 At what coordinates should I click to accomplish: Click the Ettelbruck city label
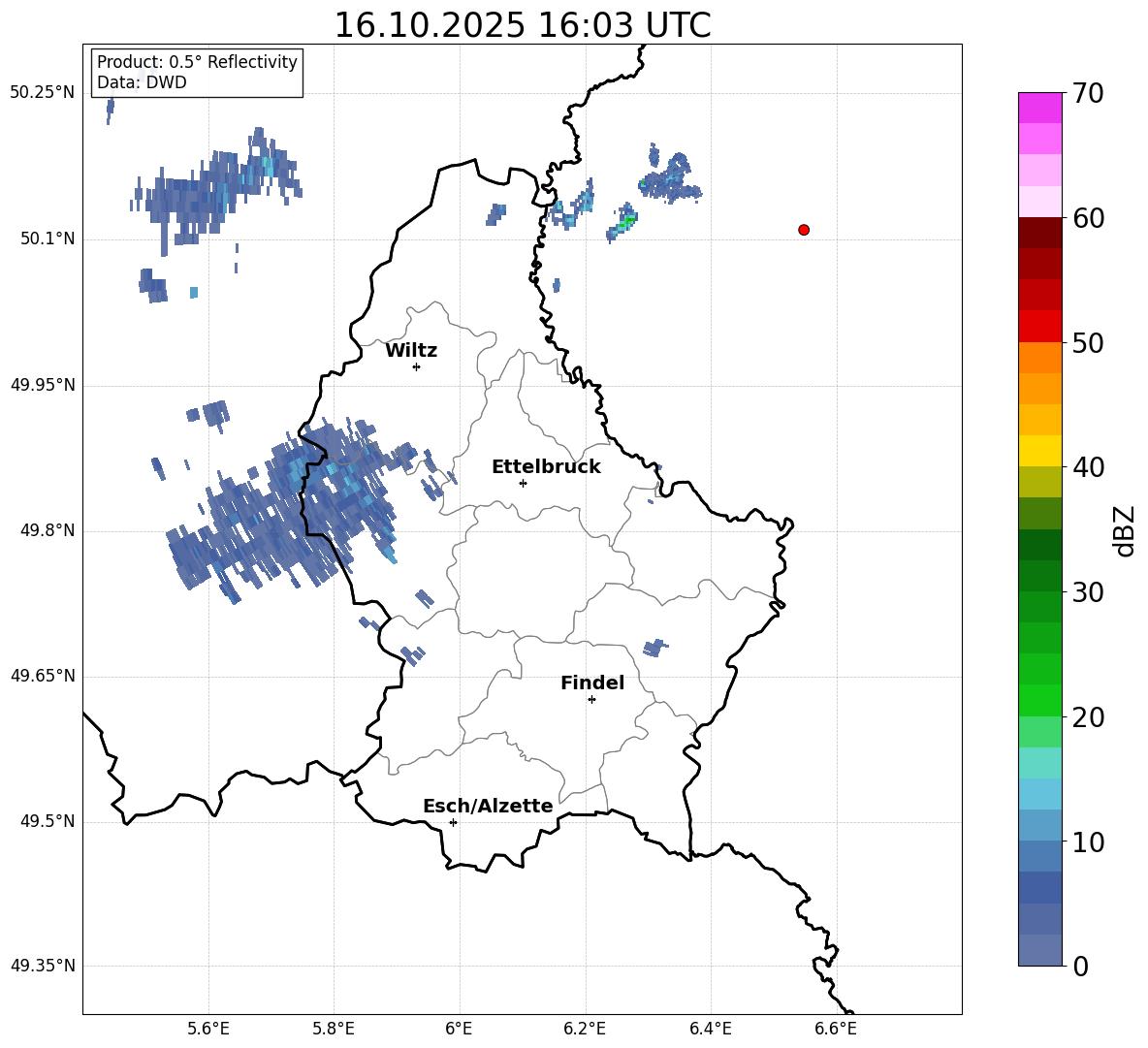pos(546,467)
